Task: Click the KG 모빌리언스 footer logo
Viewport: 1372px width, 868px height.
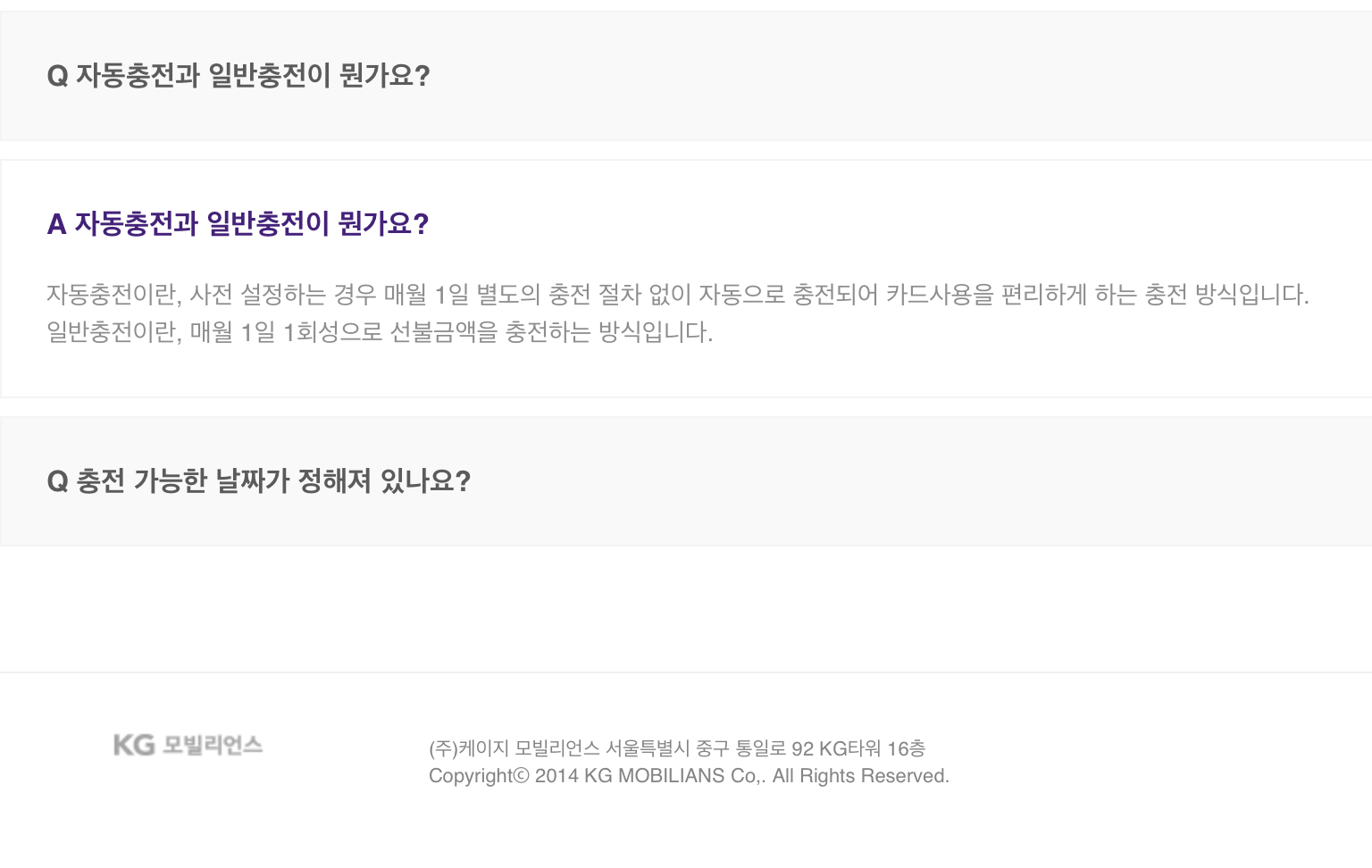Action: [x=188, y=745]
